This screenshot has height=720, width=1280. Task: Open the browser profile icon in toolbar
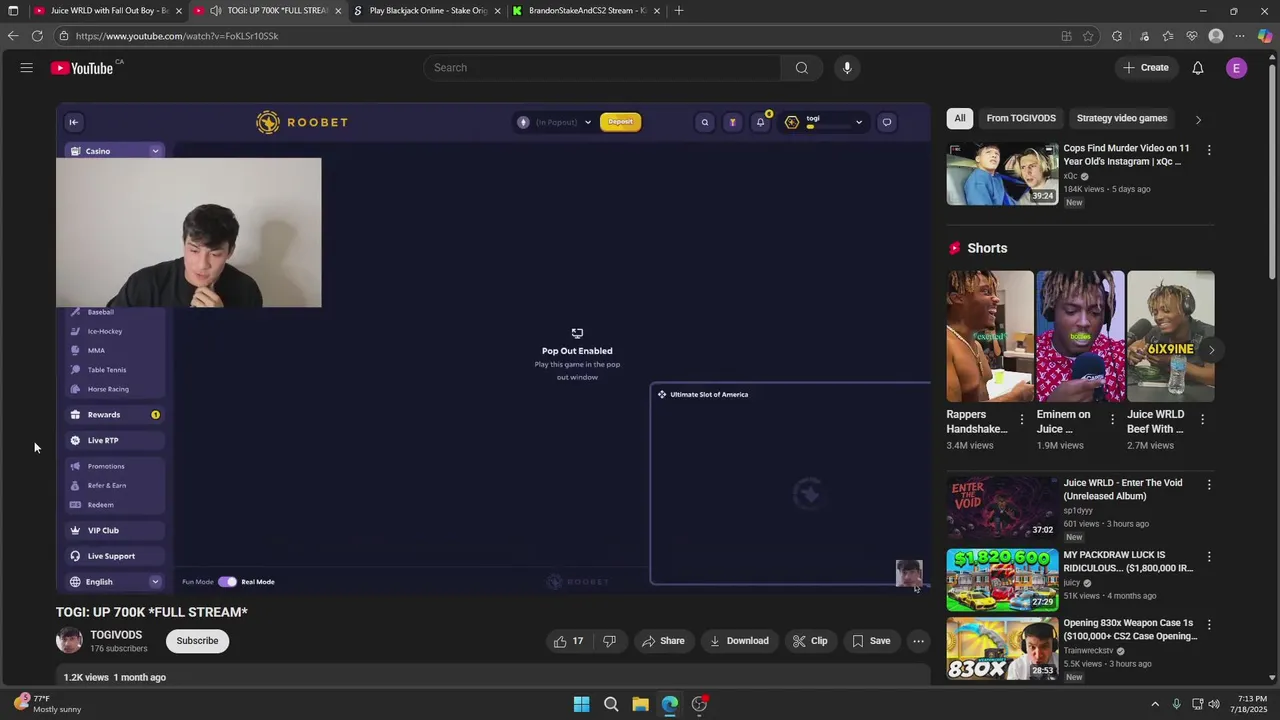[x=1216, y=36]
